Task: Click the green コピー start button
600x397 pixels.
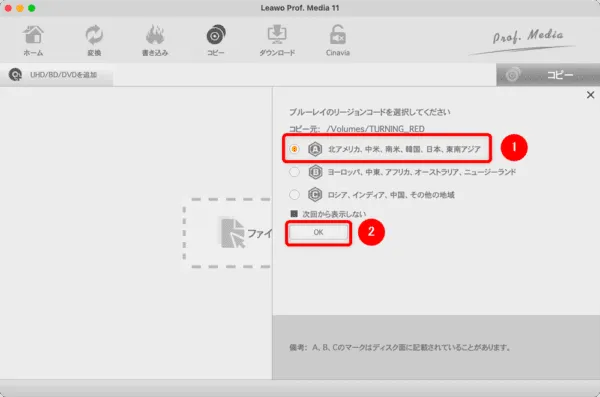Action: tap(548, 75)
